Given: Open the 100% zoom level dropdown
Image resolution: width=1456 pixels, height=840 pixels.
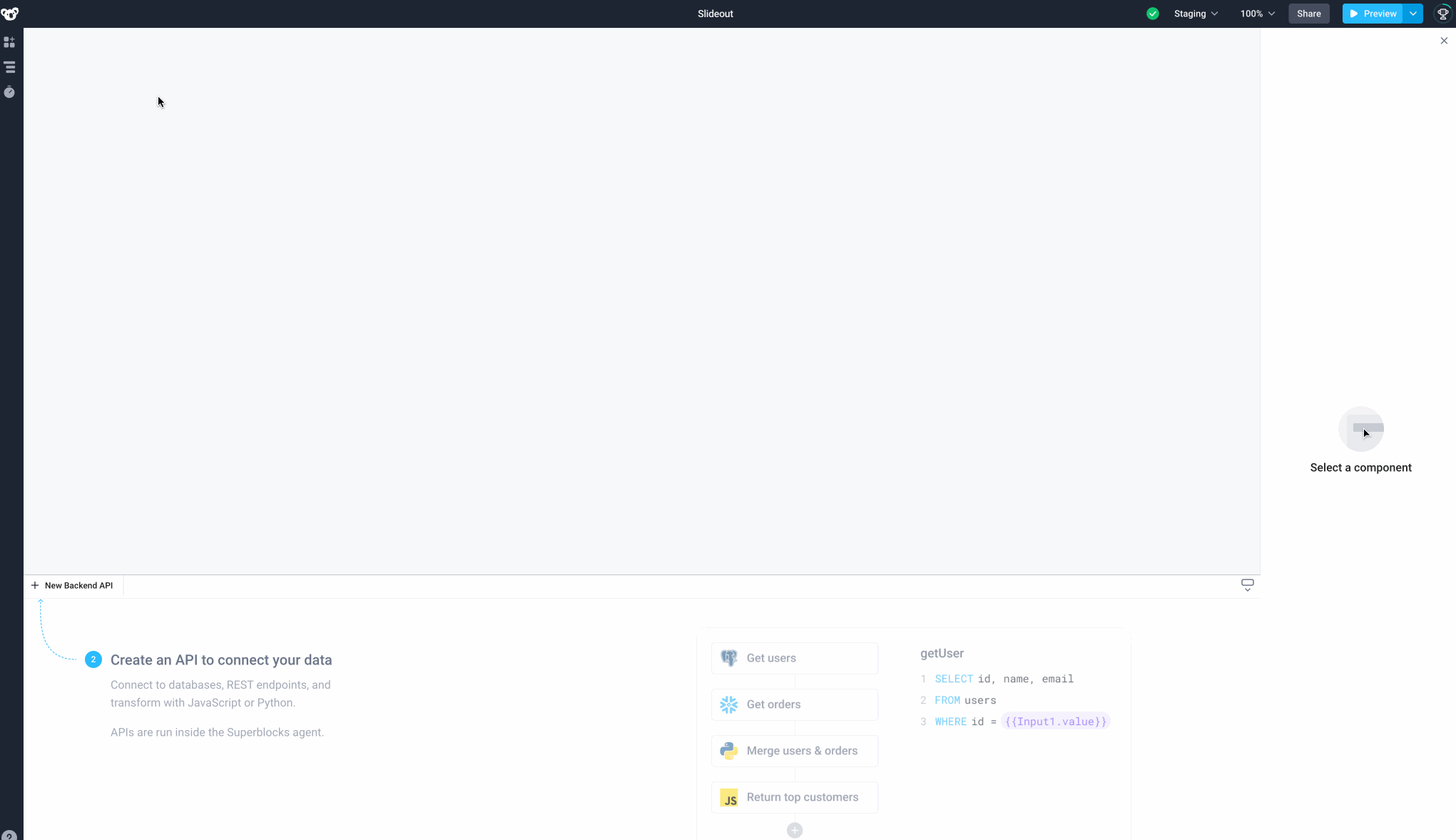Looking at the screenshot, I should coord(1256,14).
